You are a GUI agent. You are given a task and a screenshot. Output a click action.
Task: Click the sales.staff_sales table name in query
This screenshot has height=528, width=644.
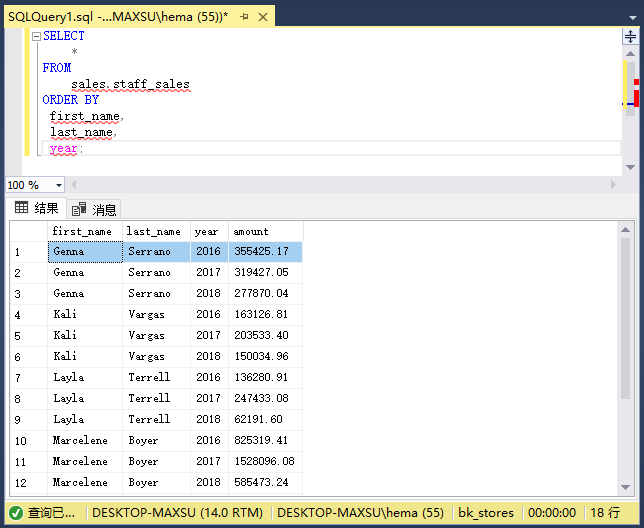130,84
